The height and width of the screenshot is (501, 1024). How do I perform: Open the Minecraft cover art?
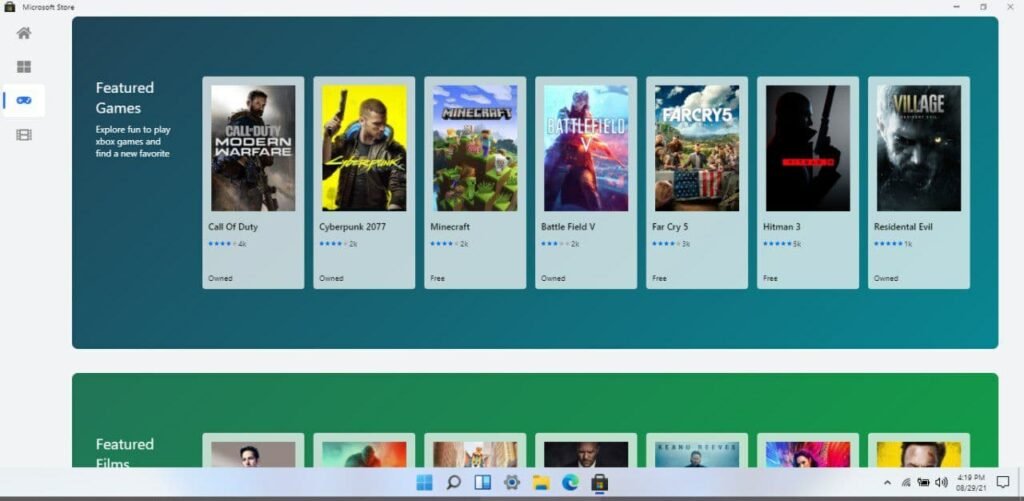click(475, 148)
